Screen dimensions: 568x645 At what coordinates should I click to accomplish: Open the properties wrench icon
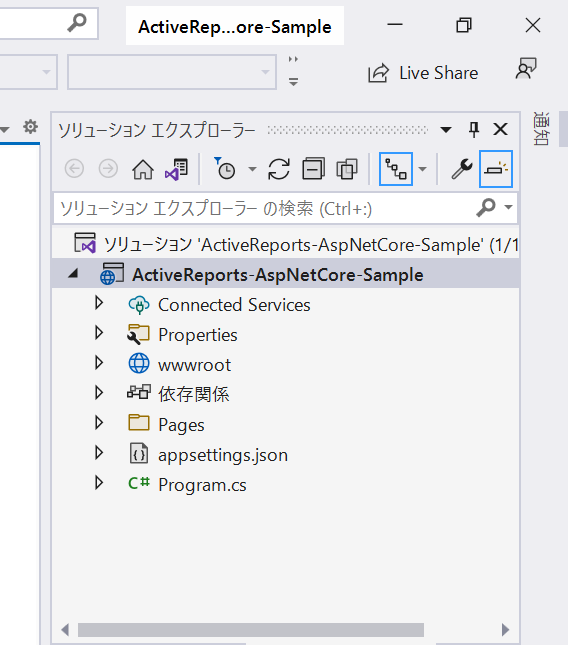[462, 169]
